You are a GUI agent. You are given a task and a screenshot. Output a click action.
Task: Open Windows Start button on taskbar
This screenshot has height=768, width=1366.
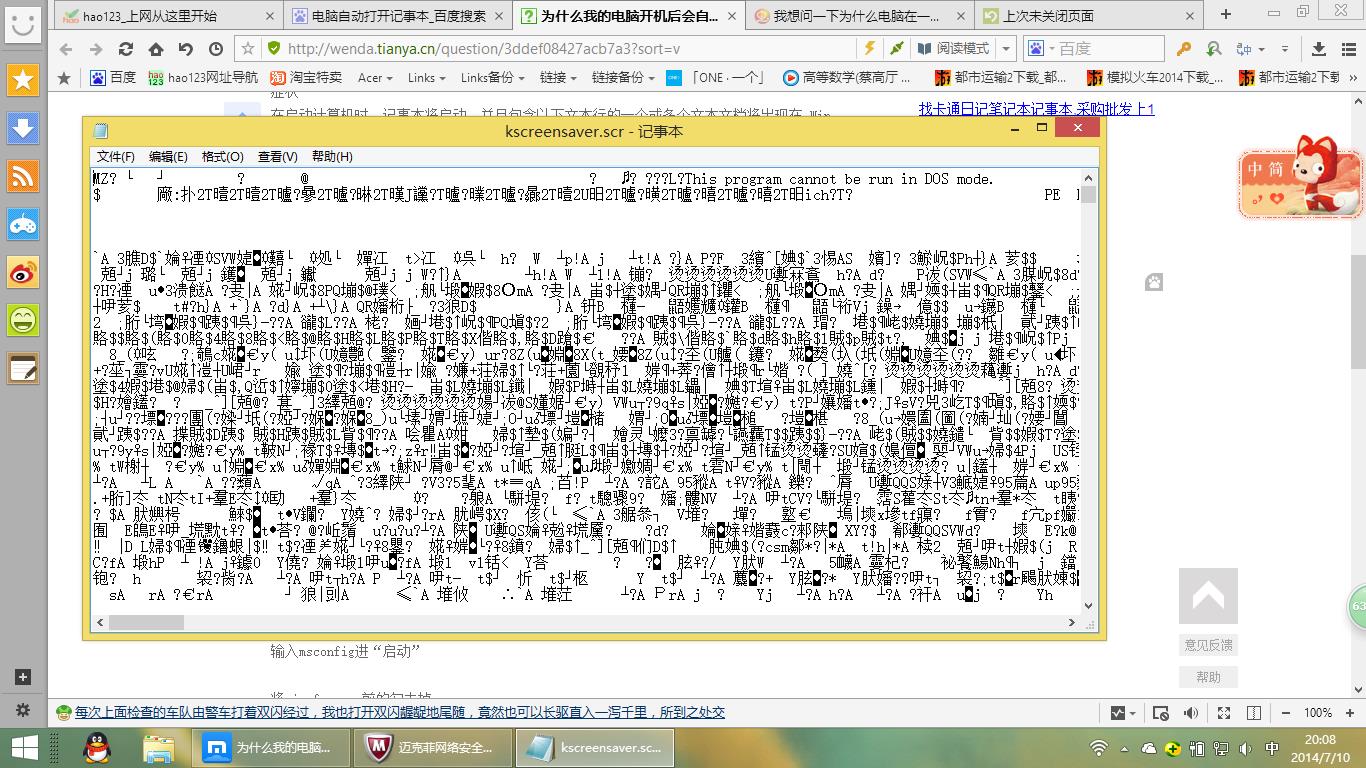point(24,747)
